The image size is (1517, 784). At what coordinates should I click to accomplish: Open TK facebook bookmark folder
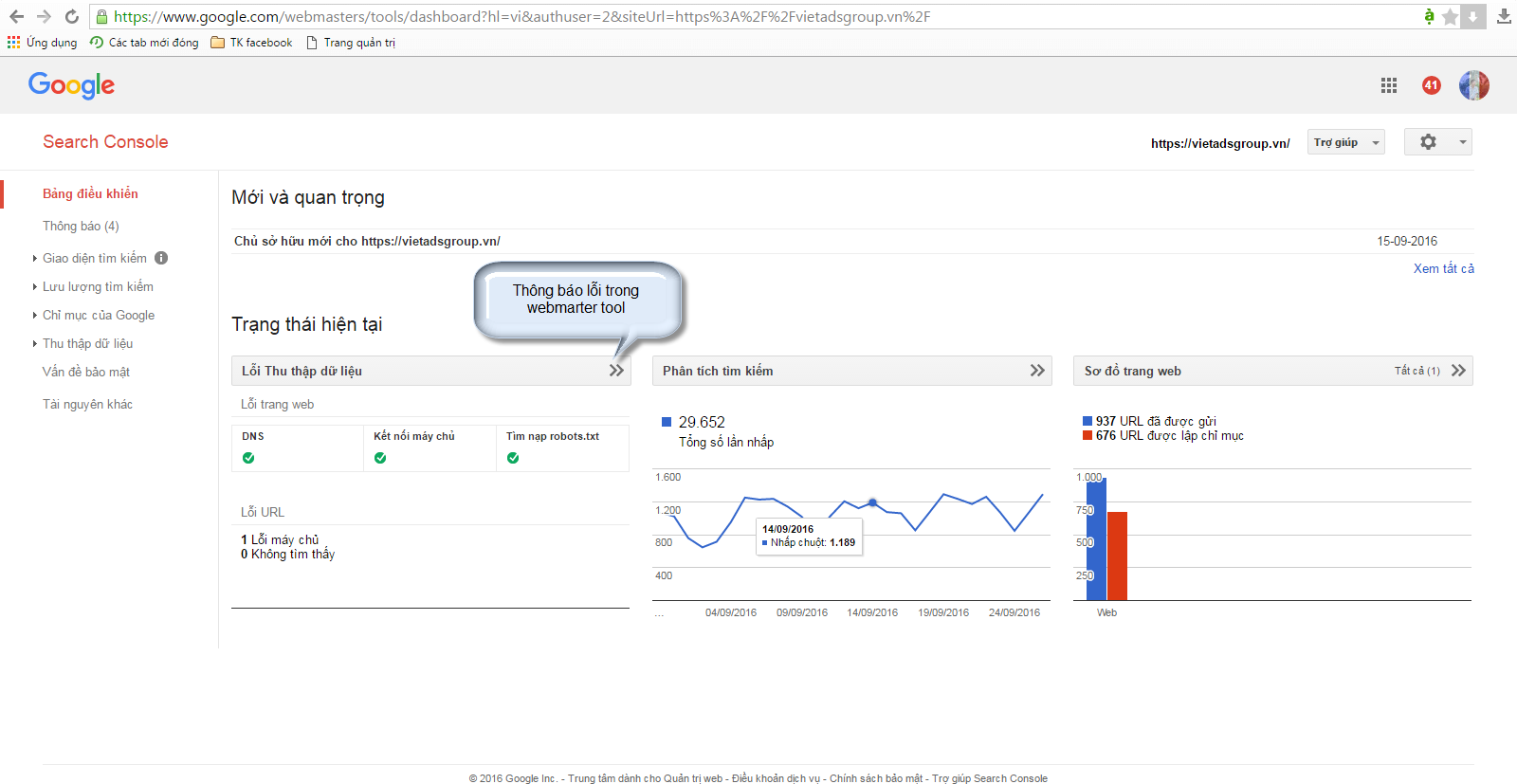click(x=251, y=43)
